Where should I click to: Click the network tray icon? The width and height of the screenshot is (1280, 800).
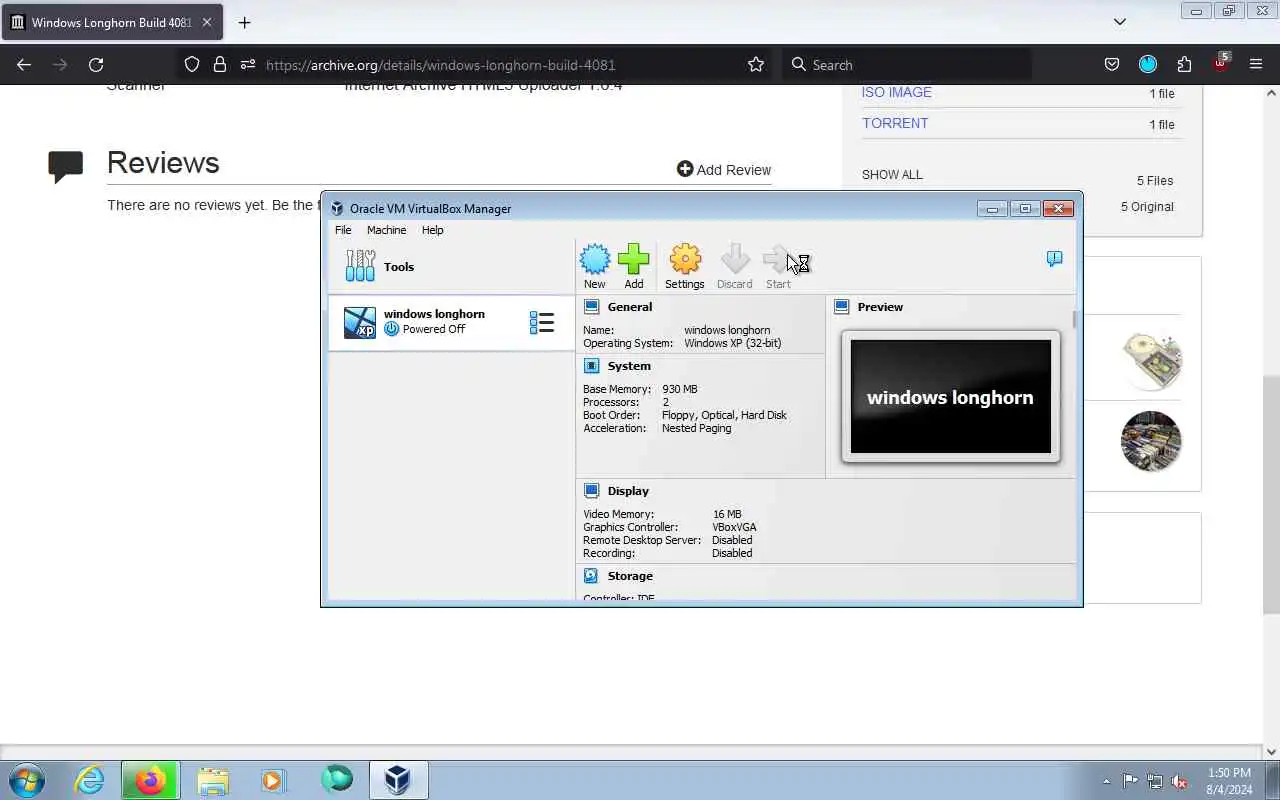pyautogui.click(x=1154, y=781)
